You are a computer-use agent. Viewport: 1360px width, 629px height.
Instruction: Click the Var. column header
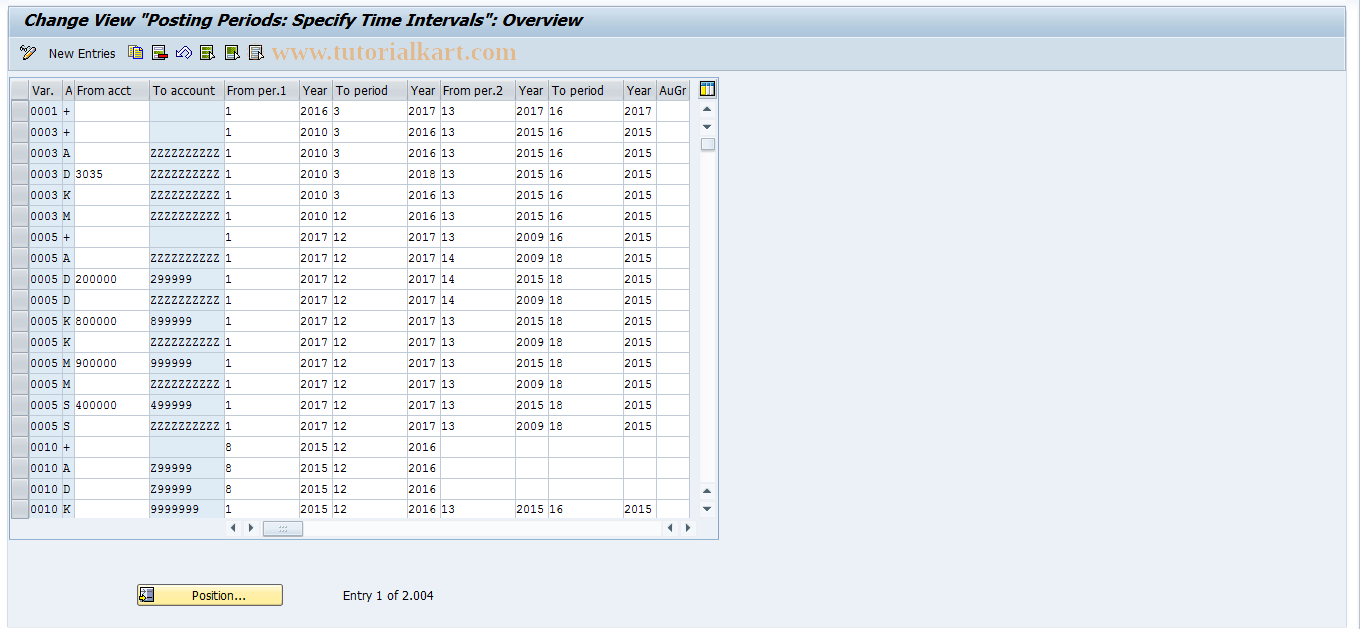tap(43, 90)
